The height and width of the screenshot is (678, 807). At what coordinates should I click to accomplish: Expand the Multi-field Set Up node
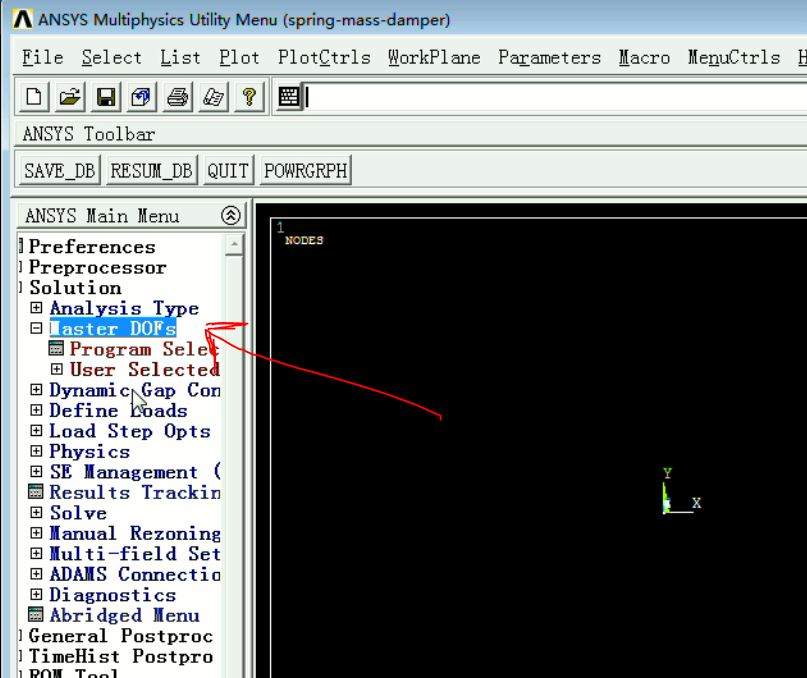click(x=36, y=553)
